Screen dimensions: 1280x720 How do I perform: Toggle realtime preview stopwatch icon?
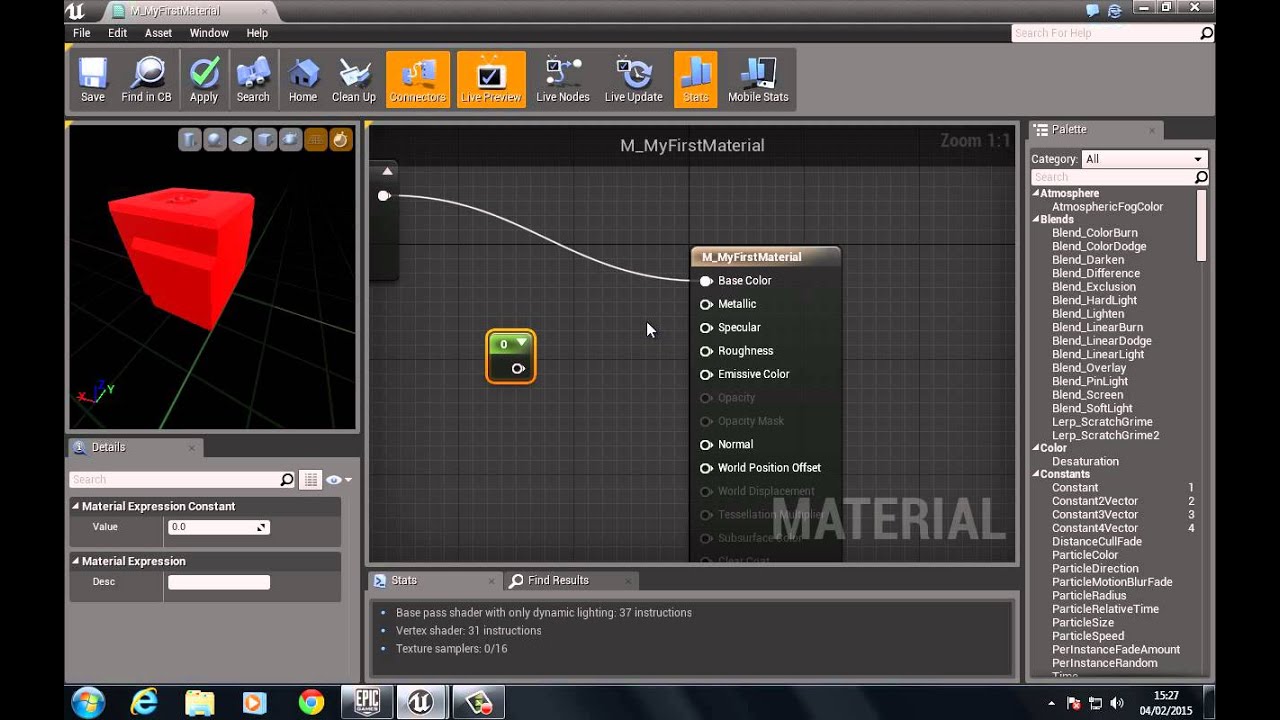pos(340,140)
